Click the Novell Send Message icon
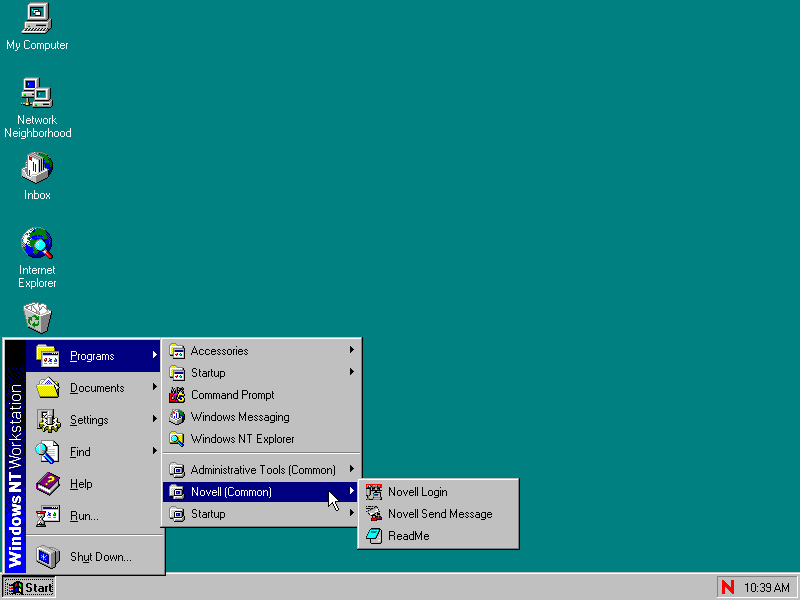800x600 pixels. click(x=374, y=514)
